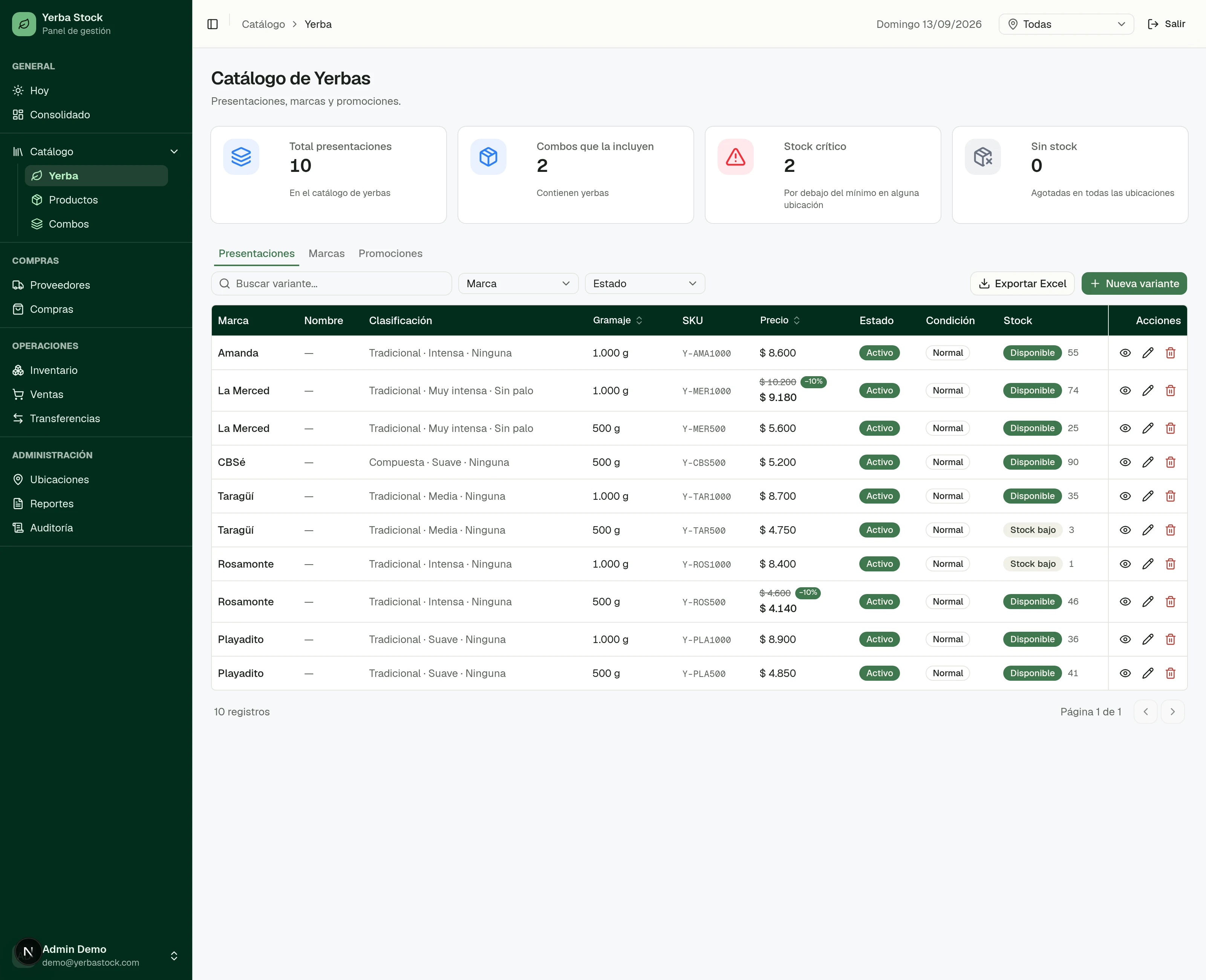Image resolution: width=1206 pixels, height=980 pixels.
Task: Edit the Y-TAR1000 variant
Action: coord(1147,496)
